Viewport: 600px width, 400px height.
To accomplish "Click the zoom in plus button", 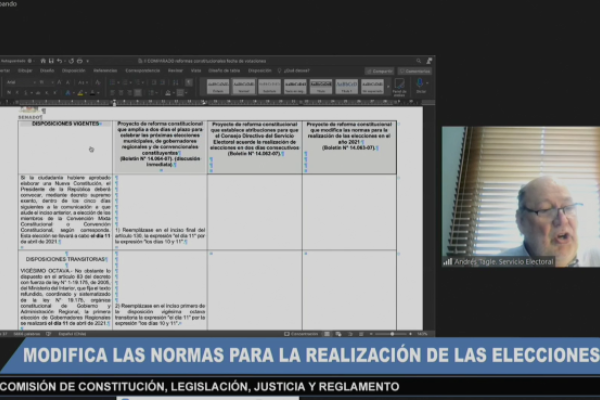I will pyautogui.click(x=411, y=334).
